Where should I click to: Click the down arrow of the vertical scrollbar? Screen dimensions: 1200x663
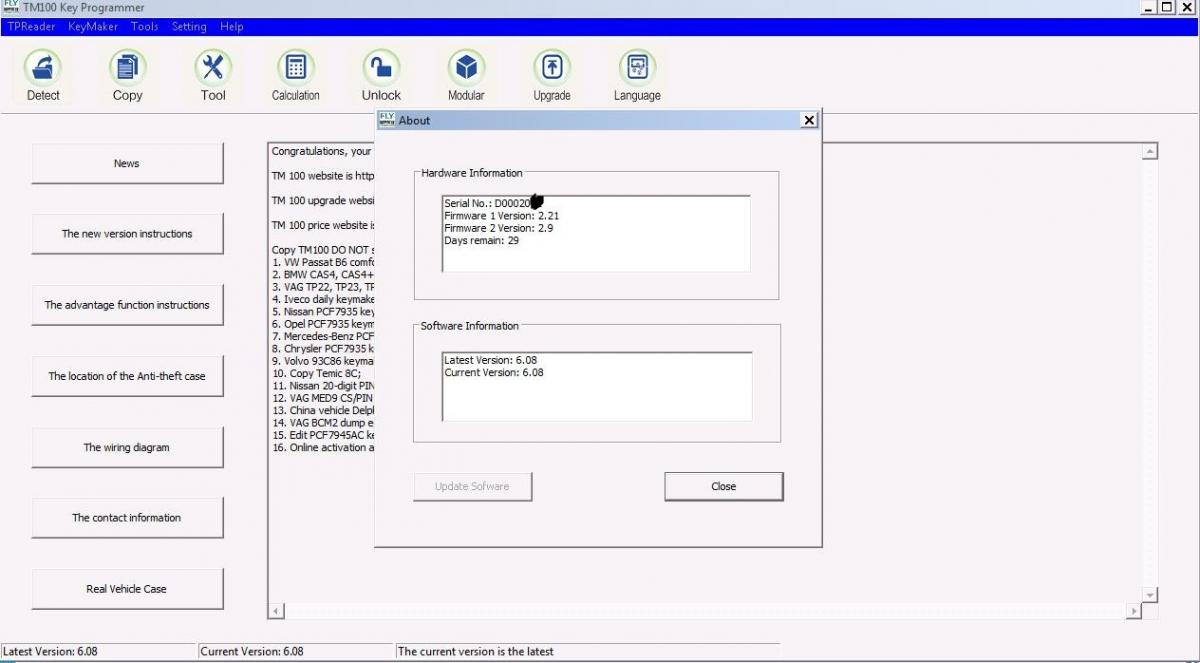point(1150,595)
